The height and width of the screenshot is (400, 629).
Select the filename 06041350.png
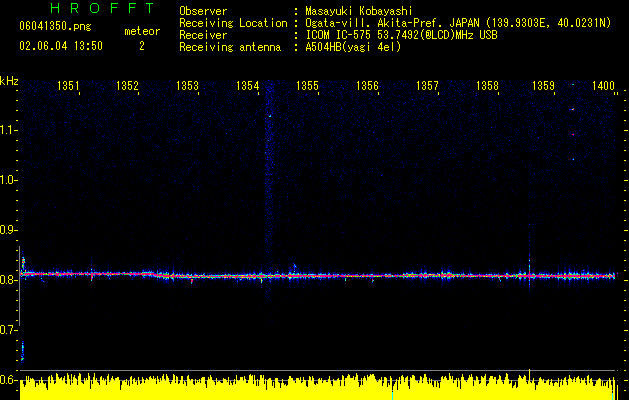coord(55,27)
